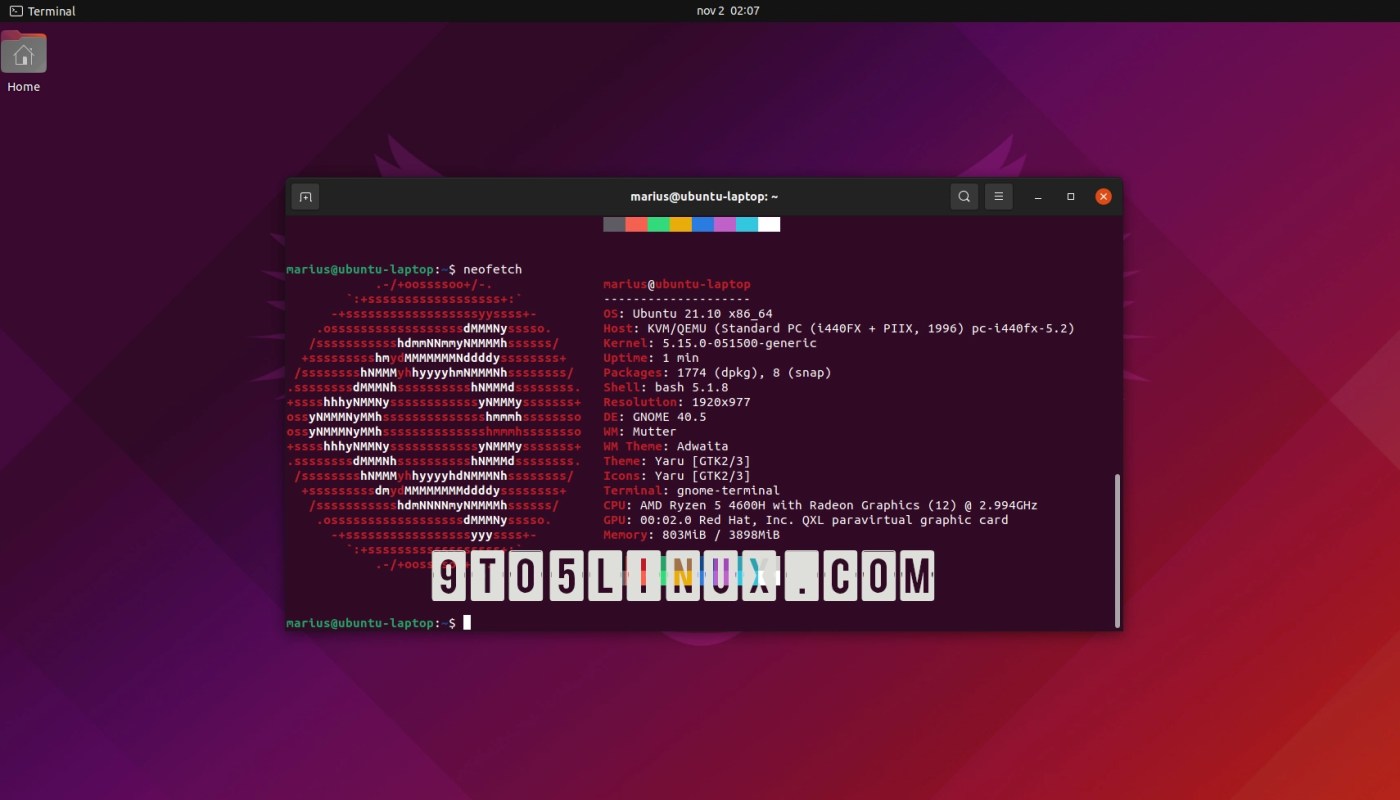Screen dimensions: 1400x800
Task: Click the WM Theme line Adwaita
Action: (x=666, y=446)
